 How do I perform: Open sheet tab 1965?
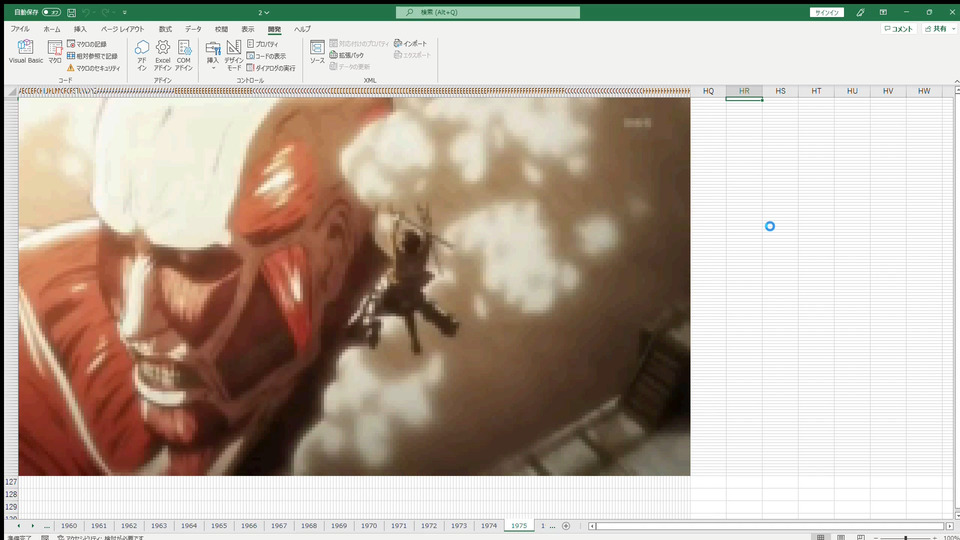[x=219, y=525]
